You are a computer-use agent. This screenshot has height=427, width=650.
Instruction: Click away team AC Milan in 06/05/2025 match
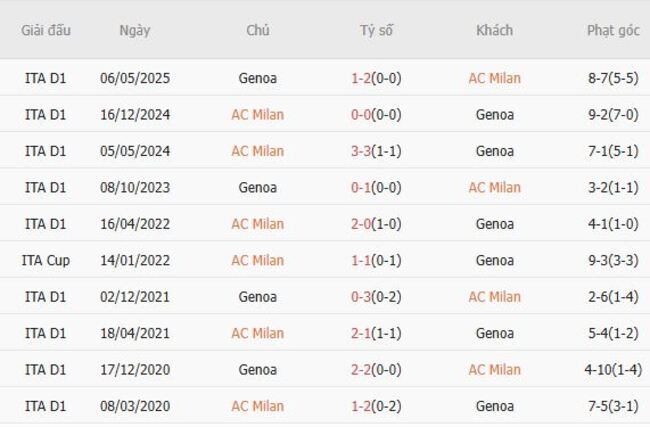pos(494,78)
